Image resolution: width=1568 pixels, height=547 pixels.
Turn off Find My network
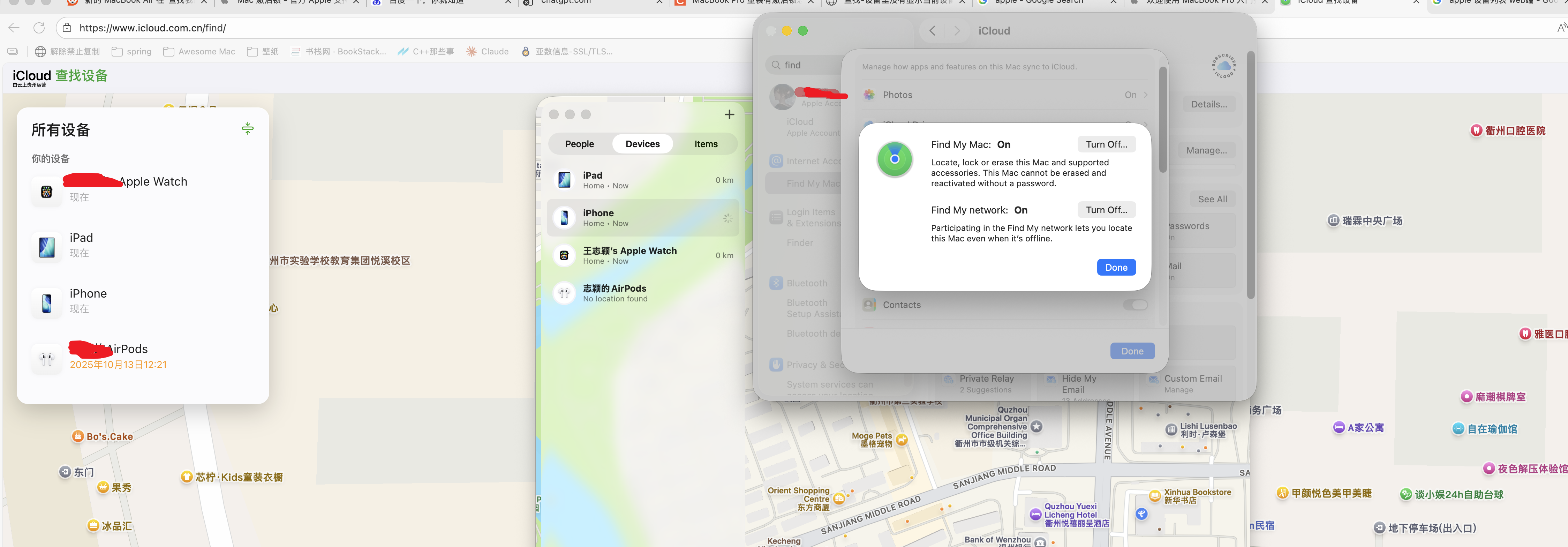click(x=1106, y=210)
